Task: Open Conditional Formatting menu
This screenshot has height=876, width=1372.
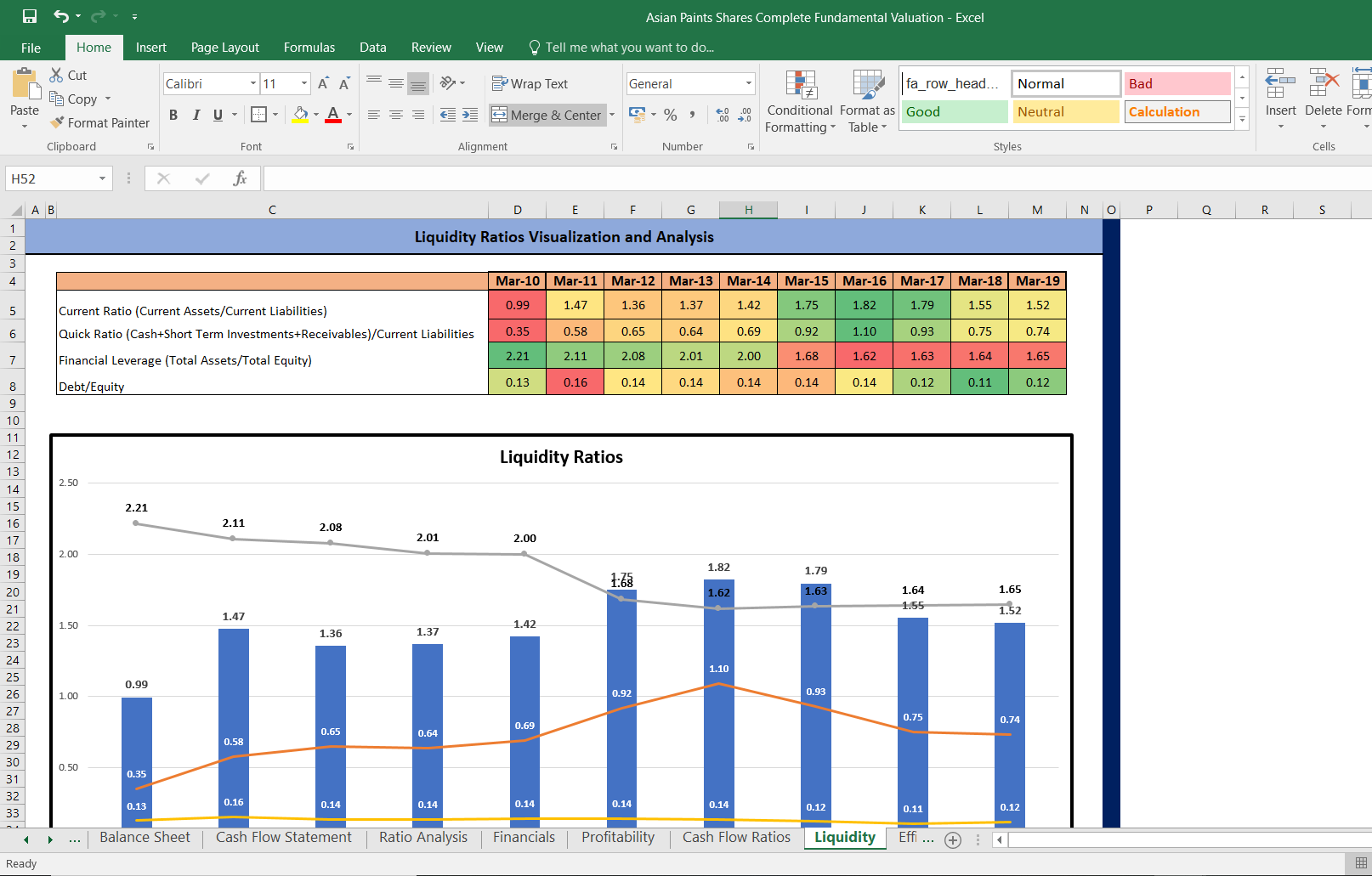Action: [800, 102]
